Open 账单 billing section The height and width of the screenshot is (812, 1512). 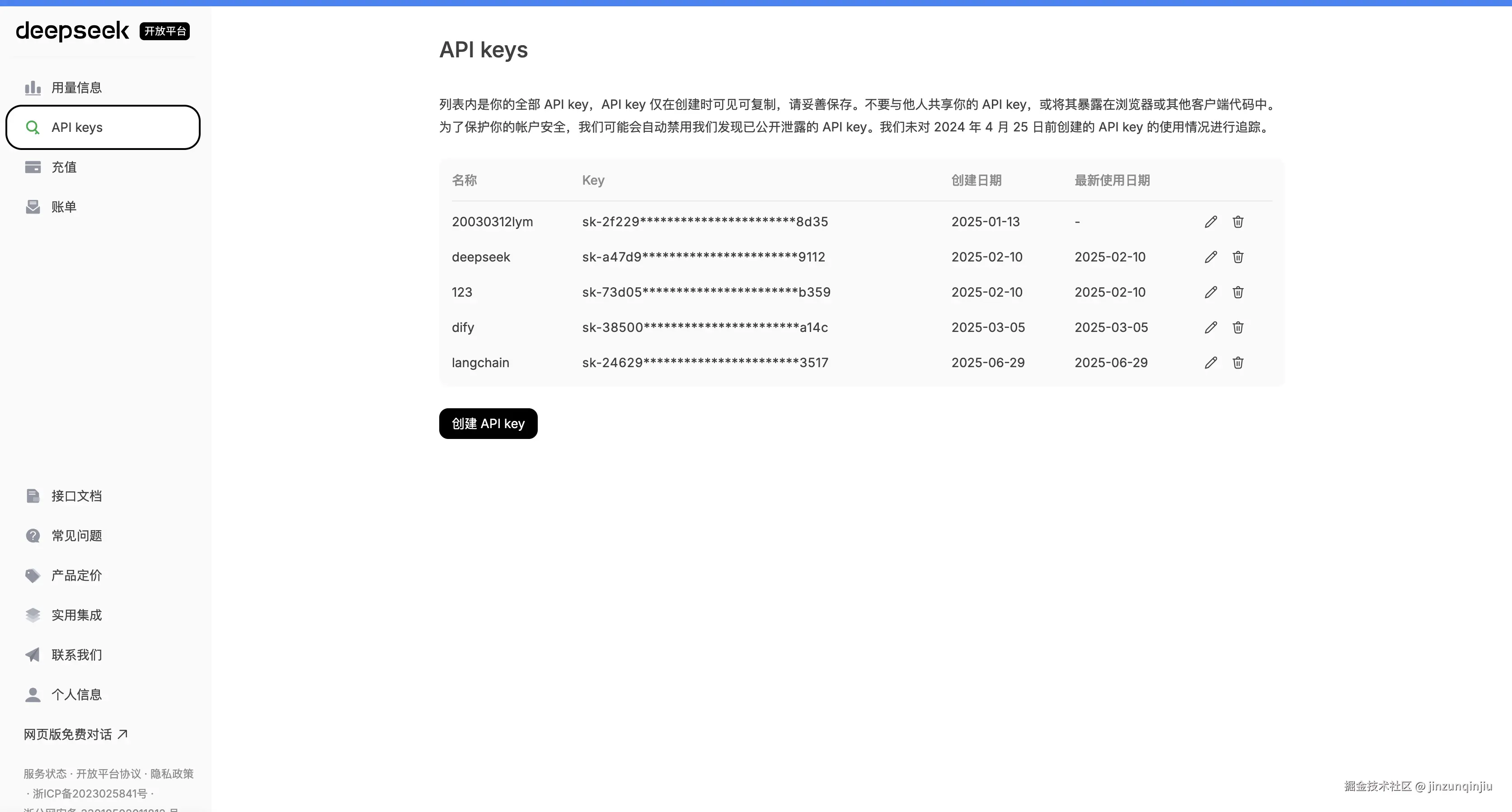click(x=63, y=206)
